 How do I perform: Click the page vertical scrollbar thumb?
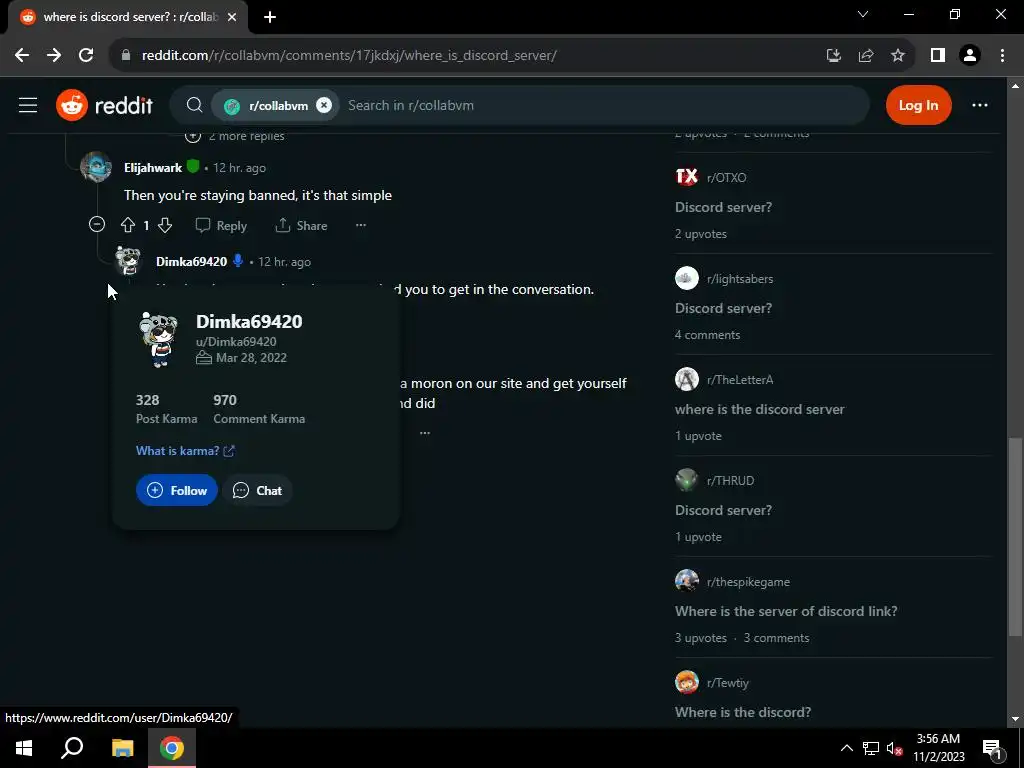pos(1015,536)
